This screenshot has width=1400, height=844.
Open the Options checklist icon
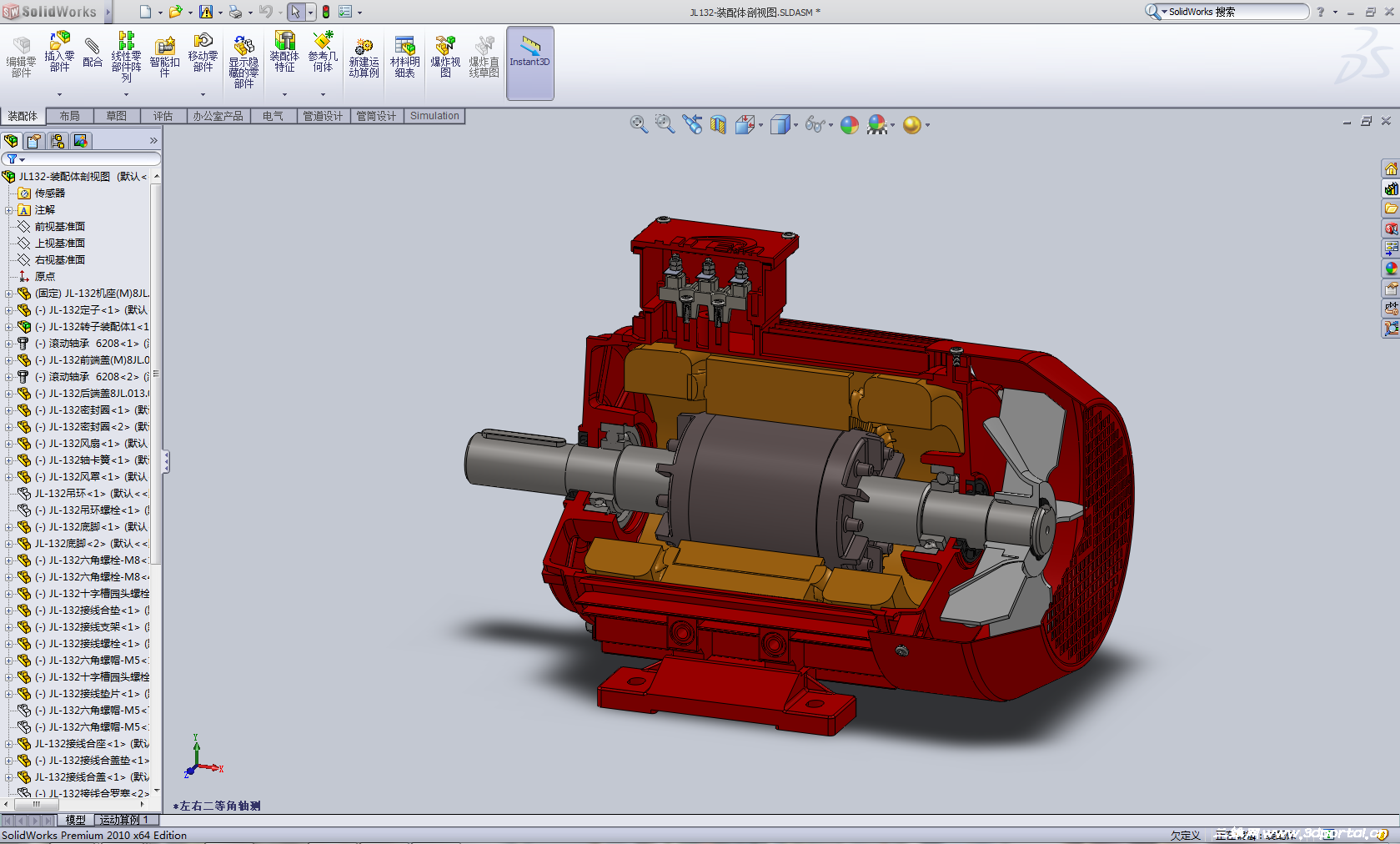tap(345, 12)
